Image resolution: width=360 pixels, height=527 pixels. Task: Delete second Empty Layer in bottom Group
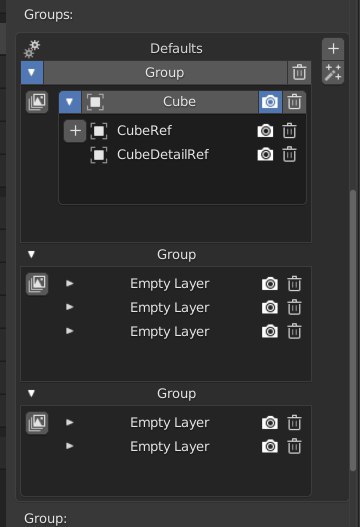point(294,447)
